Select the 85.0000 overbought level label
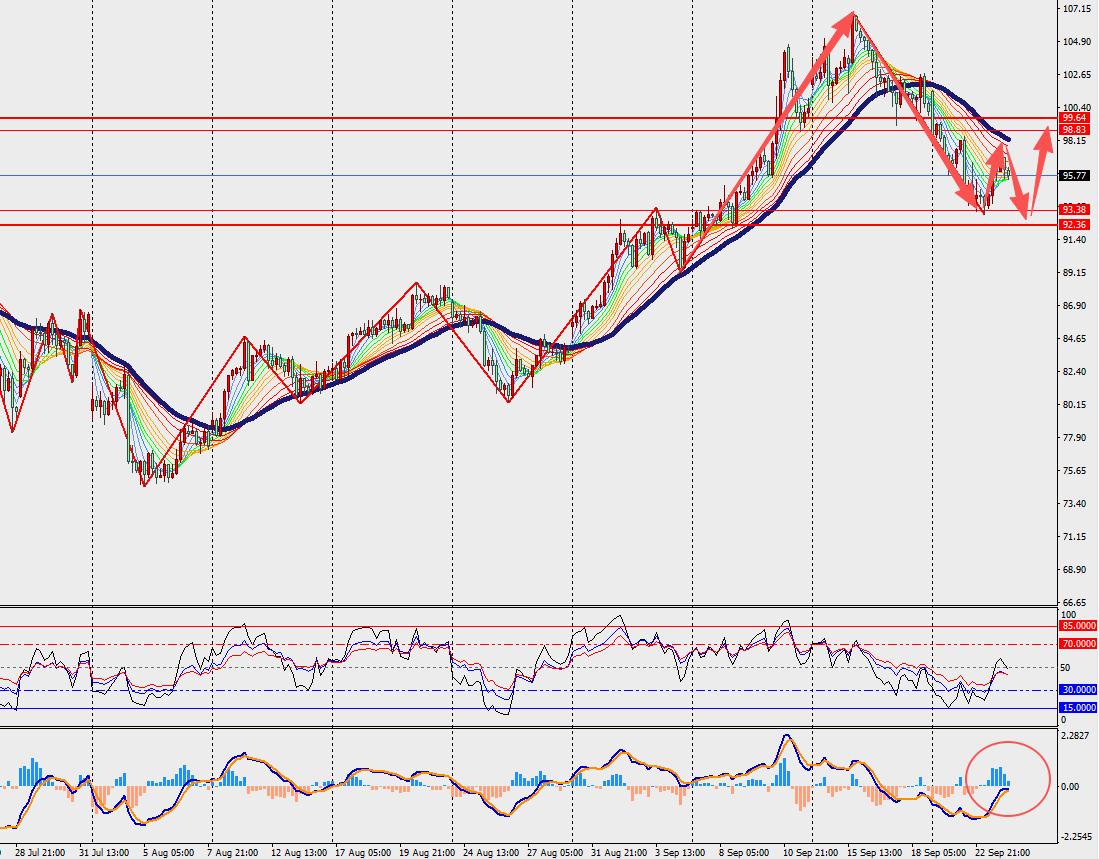The image size is (1099, 859). pyautogui.click(x=1077, y=626)
